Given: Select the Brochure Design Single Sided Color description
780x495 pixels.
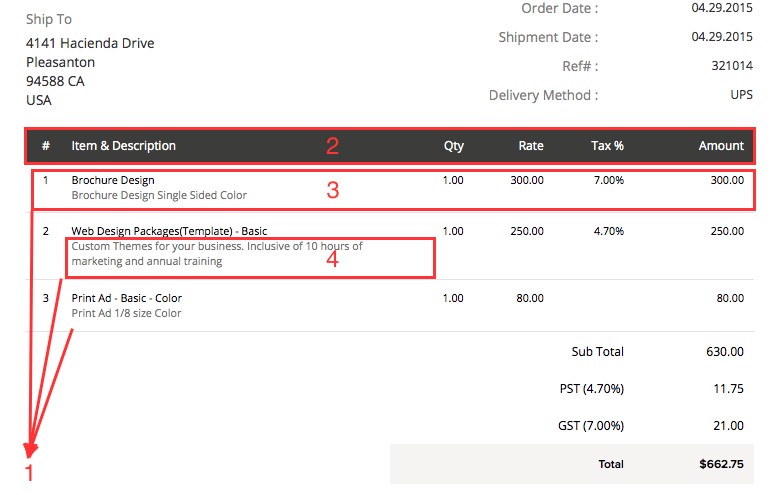Looking at the screenshot, I should [x=159, y=195].
